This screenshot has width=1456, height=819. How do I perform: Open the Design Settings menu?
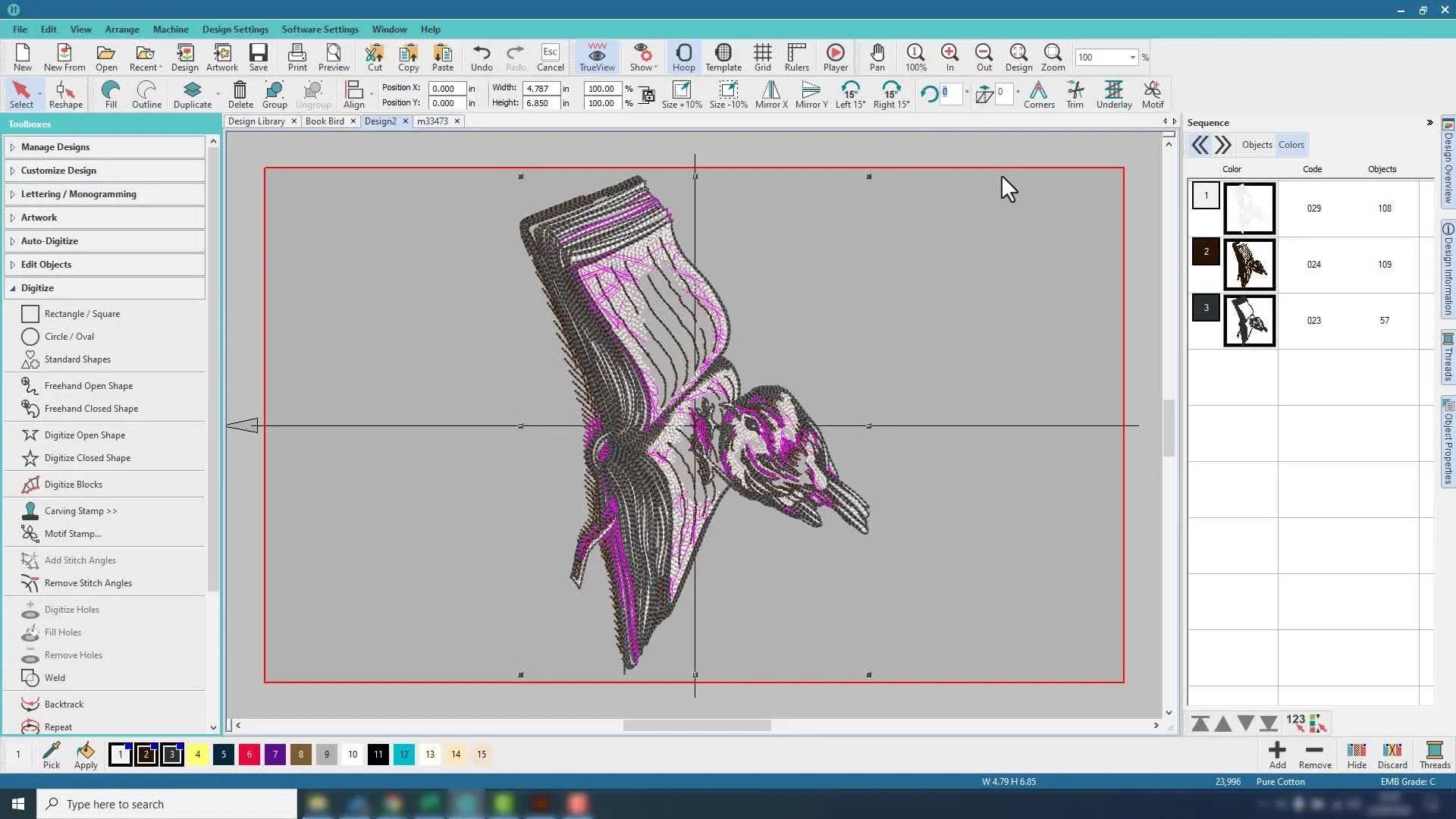coord(235,30)
